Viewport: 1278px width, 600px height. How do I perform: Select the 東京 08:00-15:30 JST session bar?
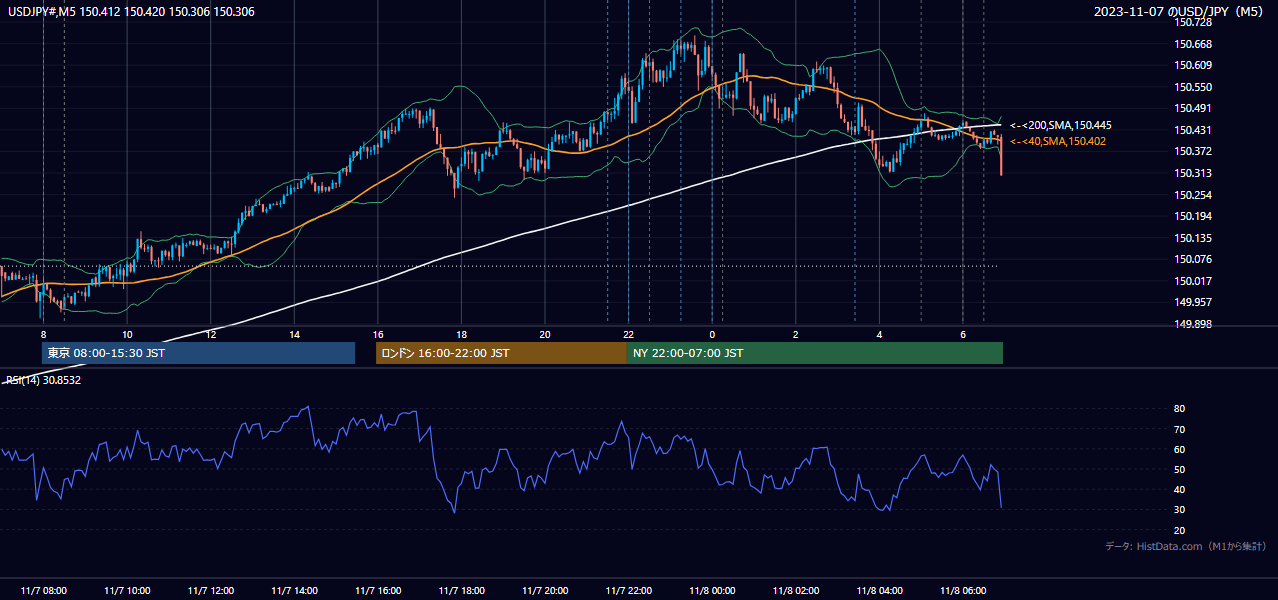(x=198, y=353)
